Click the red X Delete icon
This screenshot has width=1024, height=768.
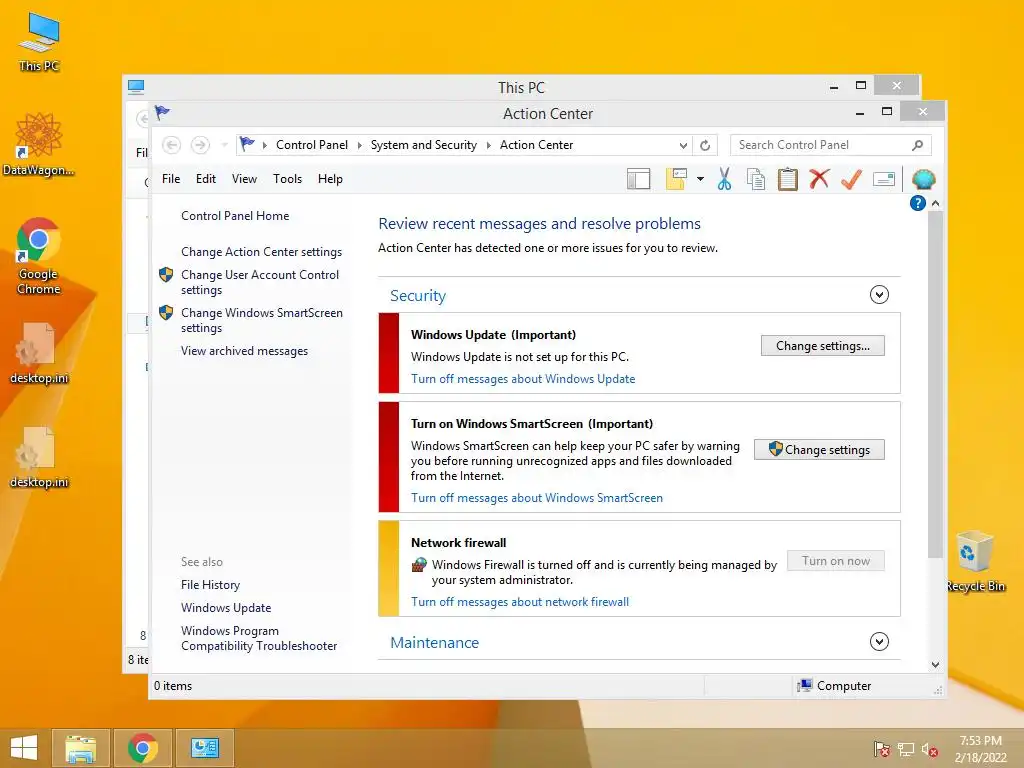point(819,178)
